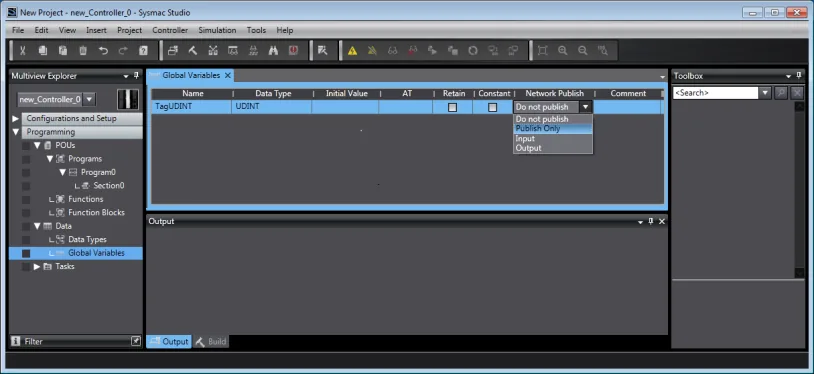
Task: Click the circular synchronize toolbar icon
Action: pyautogui.click(x=473, y=50)
